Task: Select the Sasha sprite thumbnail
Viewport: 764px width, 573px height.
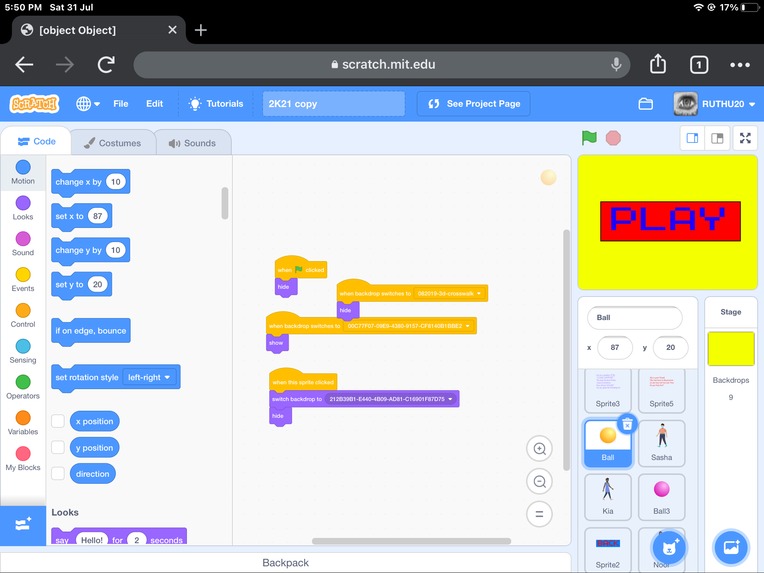Action: coord(661,443)
